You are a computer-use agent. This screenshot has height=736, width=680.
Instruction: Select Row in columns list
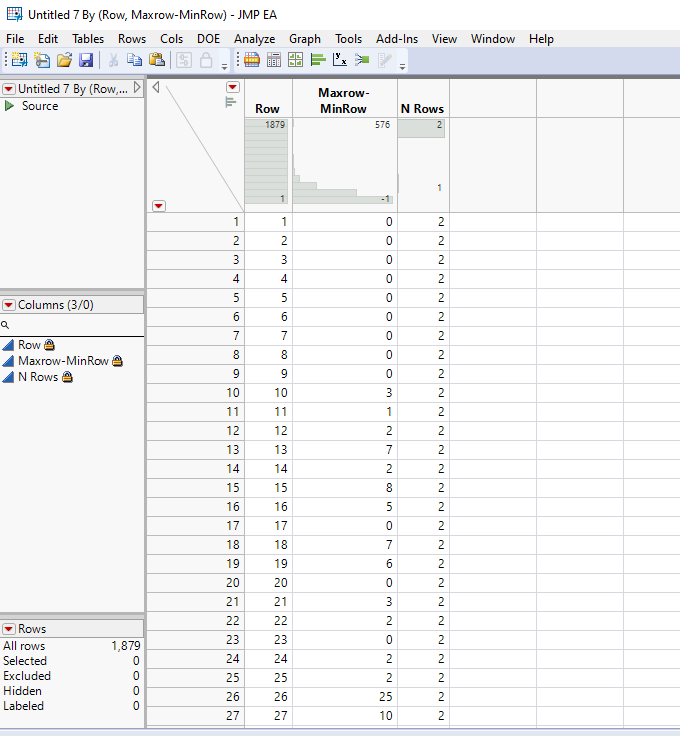[29, 345]
